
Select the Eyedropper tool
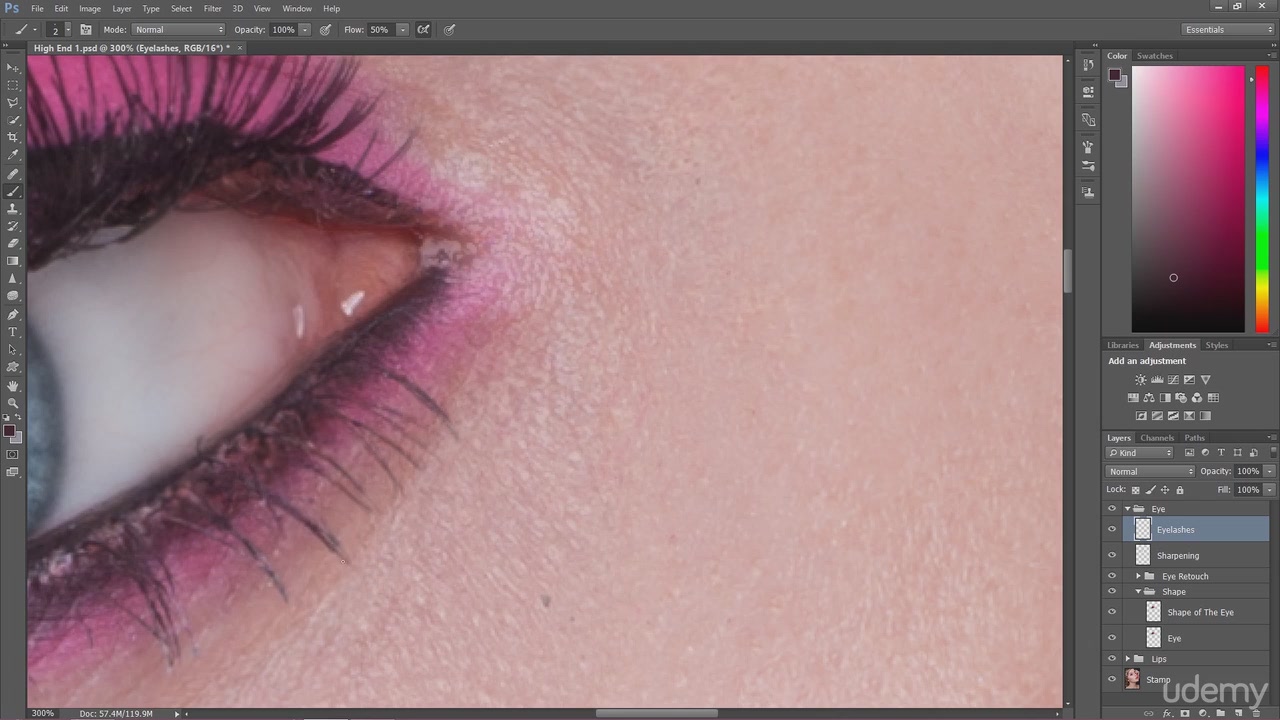(x=13, y=155)
